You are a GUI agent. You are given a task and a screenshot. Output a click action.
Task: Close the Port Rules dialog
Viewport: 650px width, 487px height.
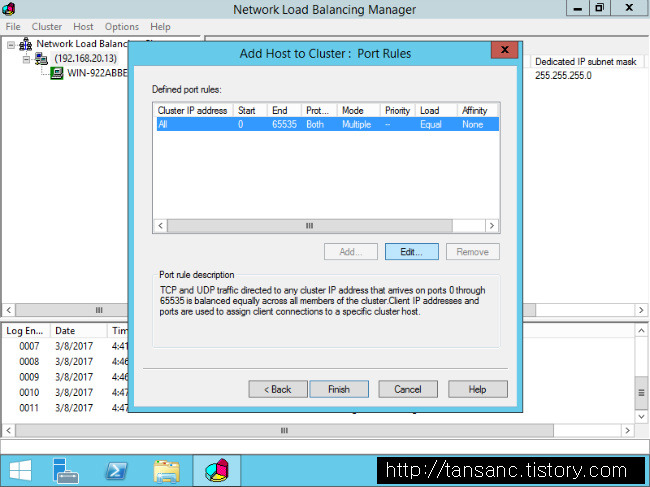point(504,50)
